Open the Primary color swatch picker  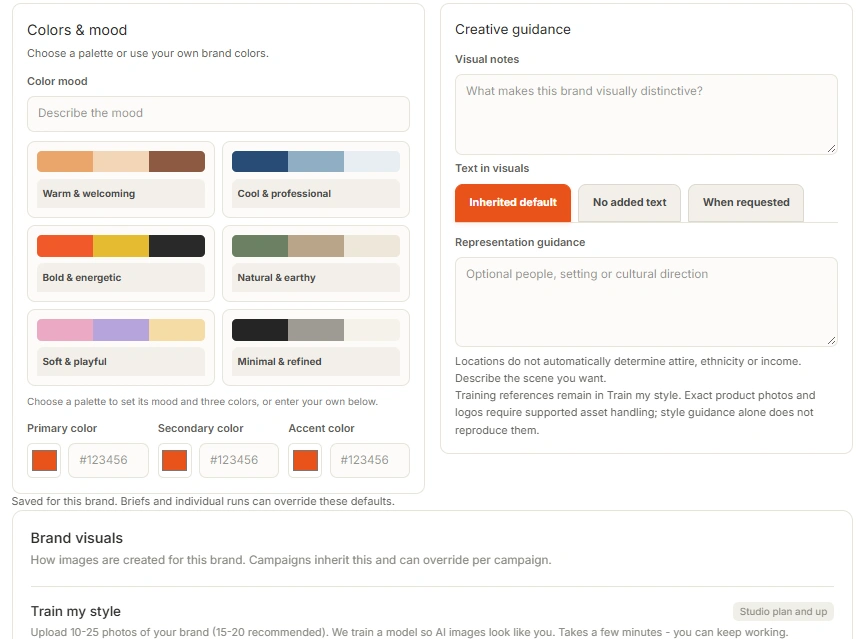click(x=44, y=460)
